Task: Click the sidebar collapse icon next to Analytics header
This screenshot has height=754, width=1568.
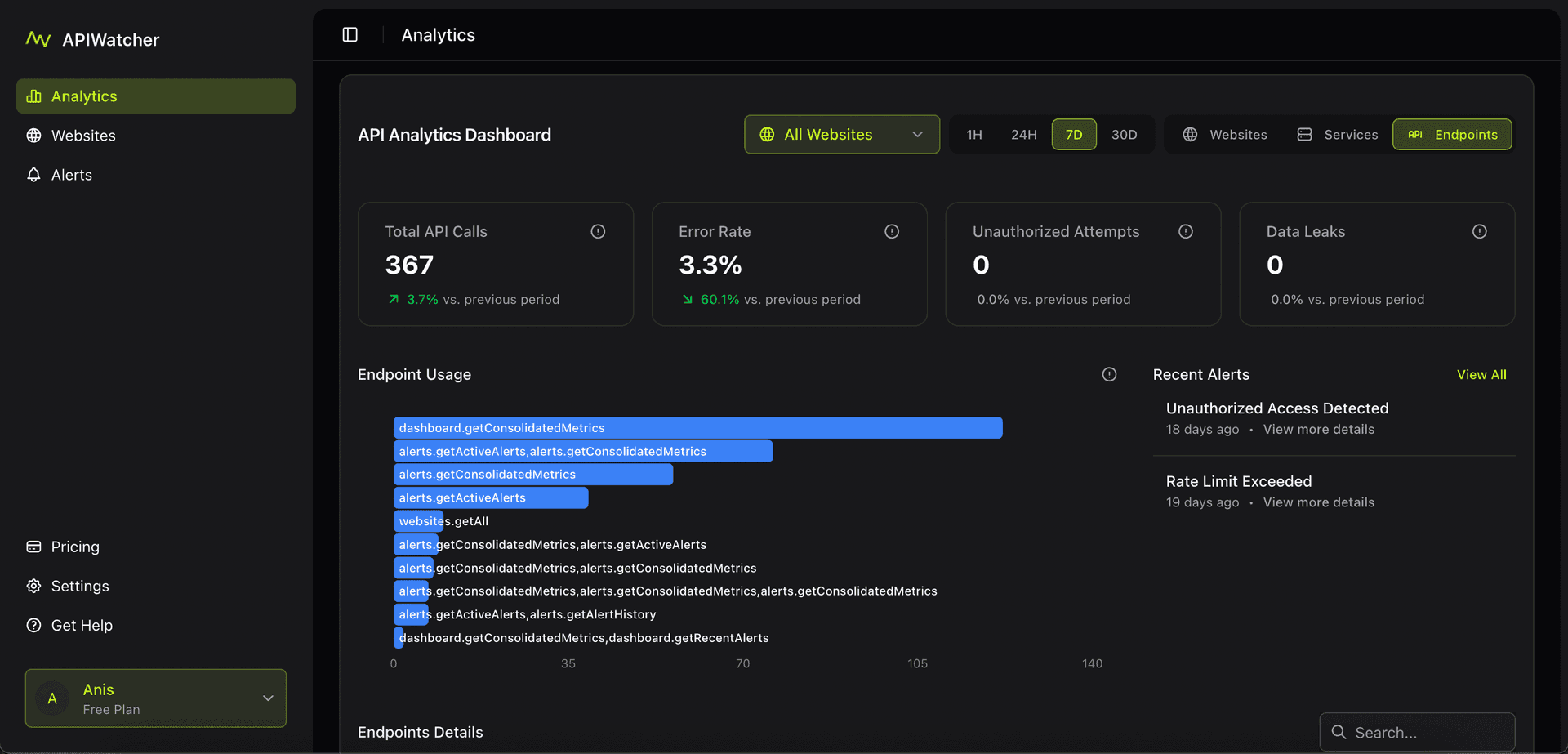Action: (x=350, y=34)
